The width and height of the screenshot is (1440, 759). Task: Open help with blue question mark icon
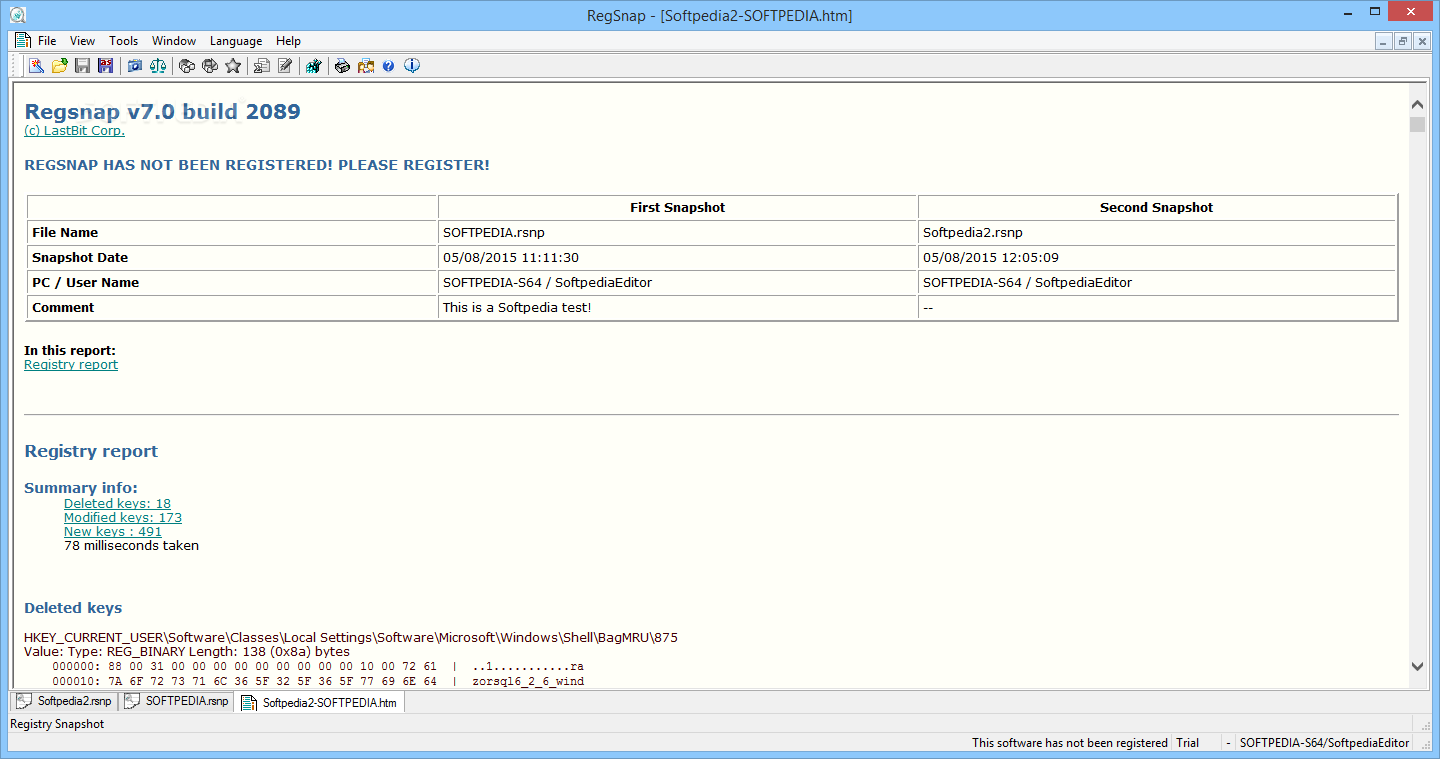point(389,66)
